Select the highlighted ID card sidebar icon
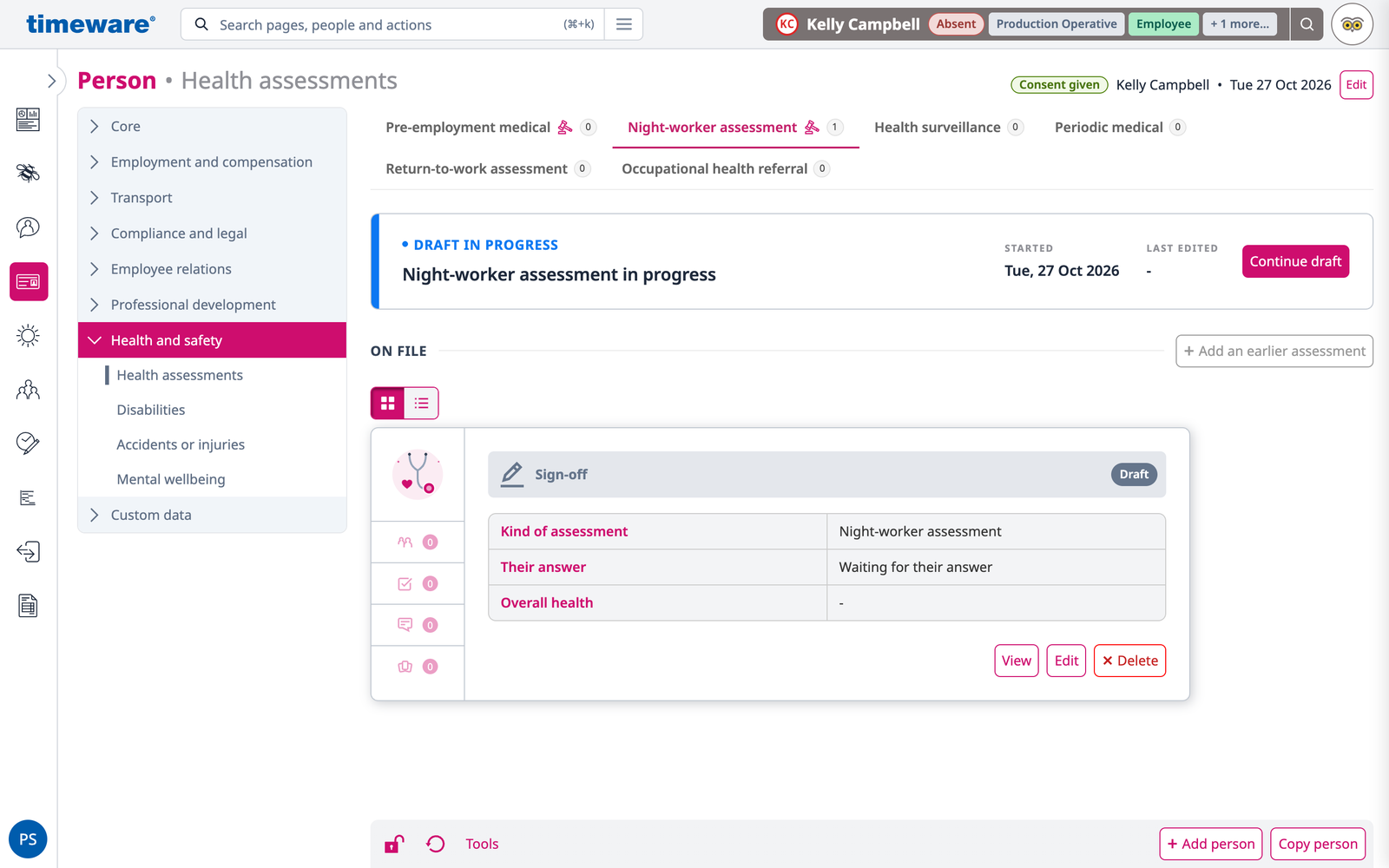The image size is (1389, 868). point(29,281)
